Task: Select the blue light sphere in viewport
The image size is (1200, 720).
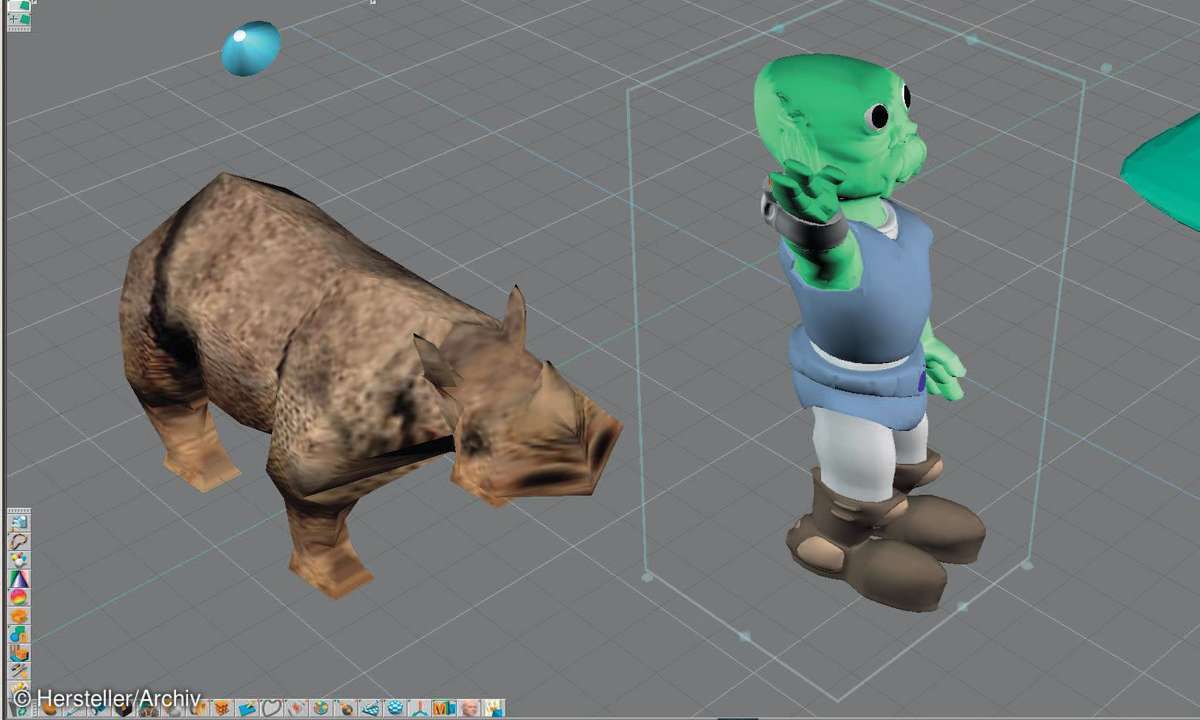Action: 248,44
